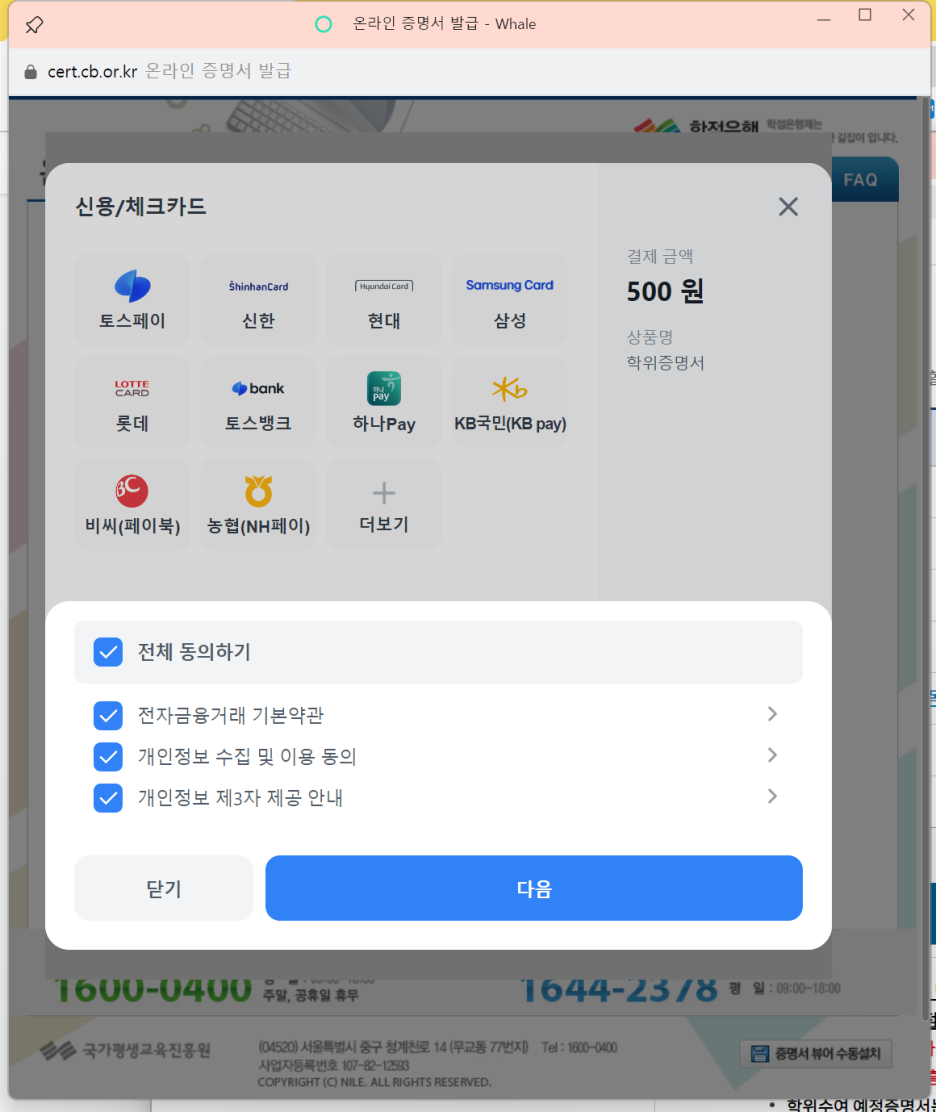Choose Shinhan Card (신한)
Viewport: 936px width, 1112px height.
[258, 300]
